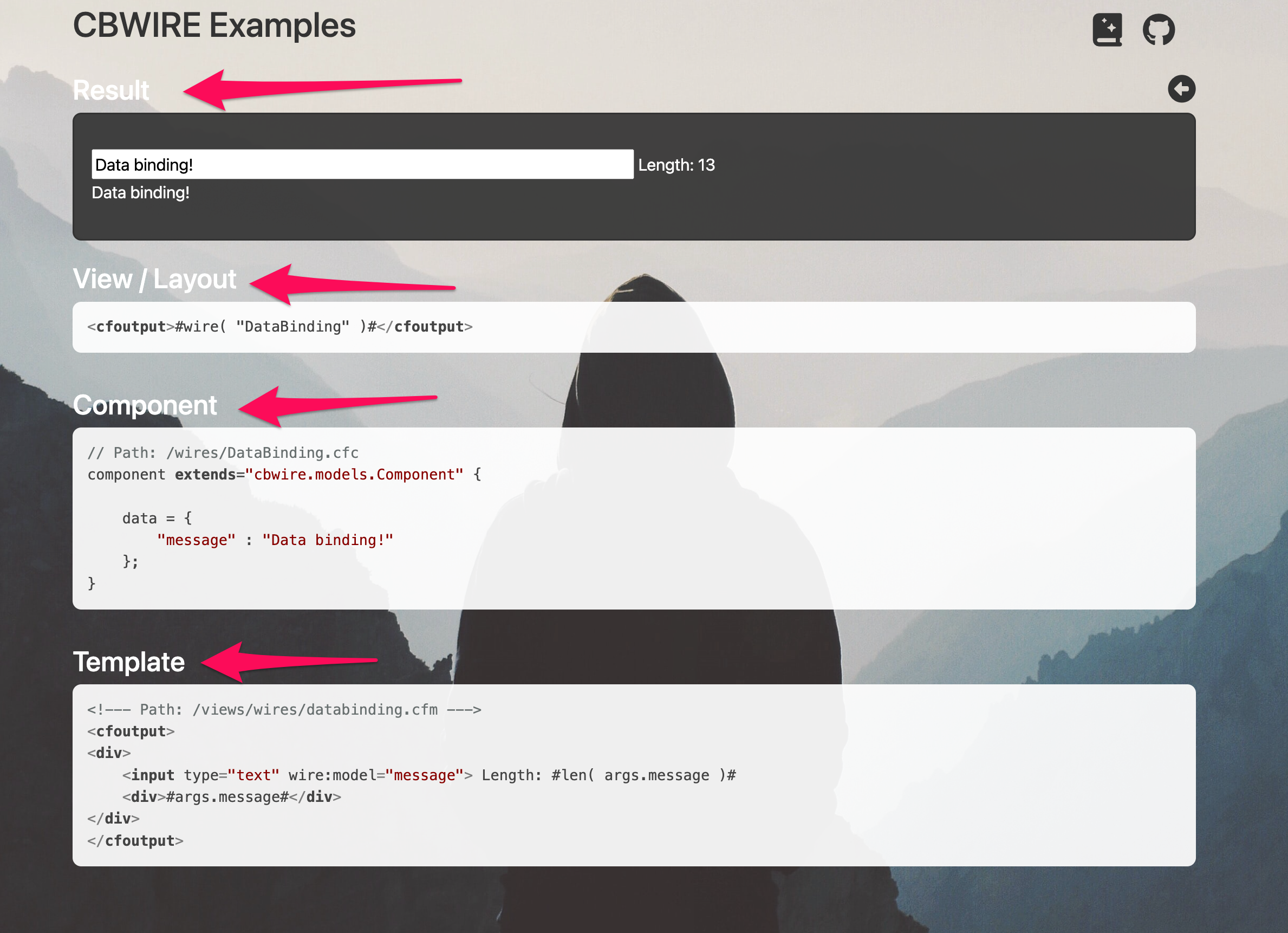Image resolution: width=1288 pixels, height=933 pixels.
Task: Click the "Data binding!" string value in code
Action: click(327, 540)
